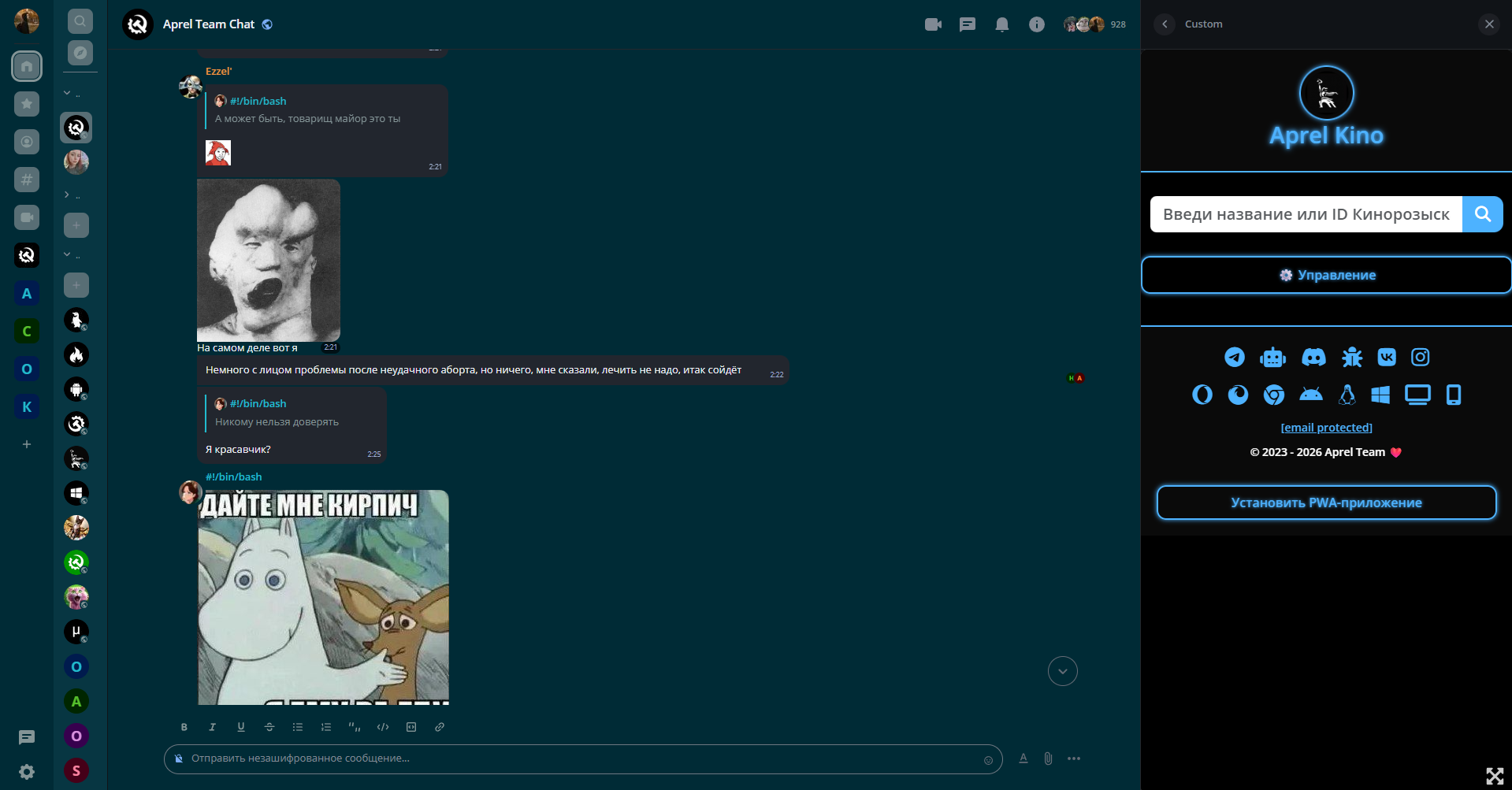The width and height of the screenshot is (1512, 790).
Task: Open the hash rooms tab in sidebar
Action: click(27, 180)
